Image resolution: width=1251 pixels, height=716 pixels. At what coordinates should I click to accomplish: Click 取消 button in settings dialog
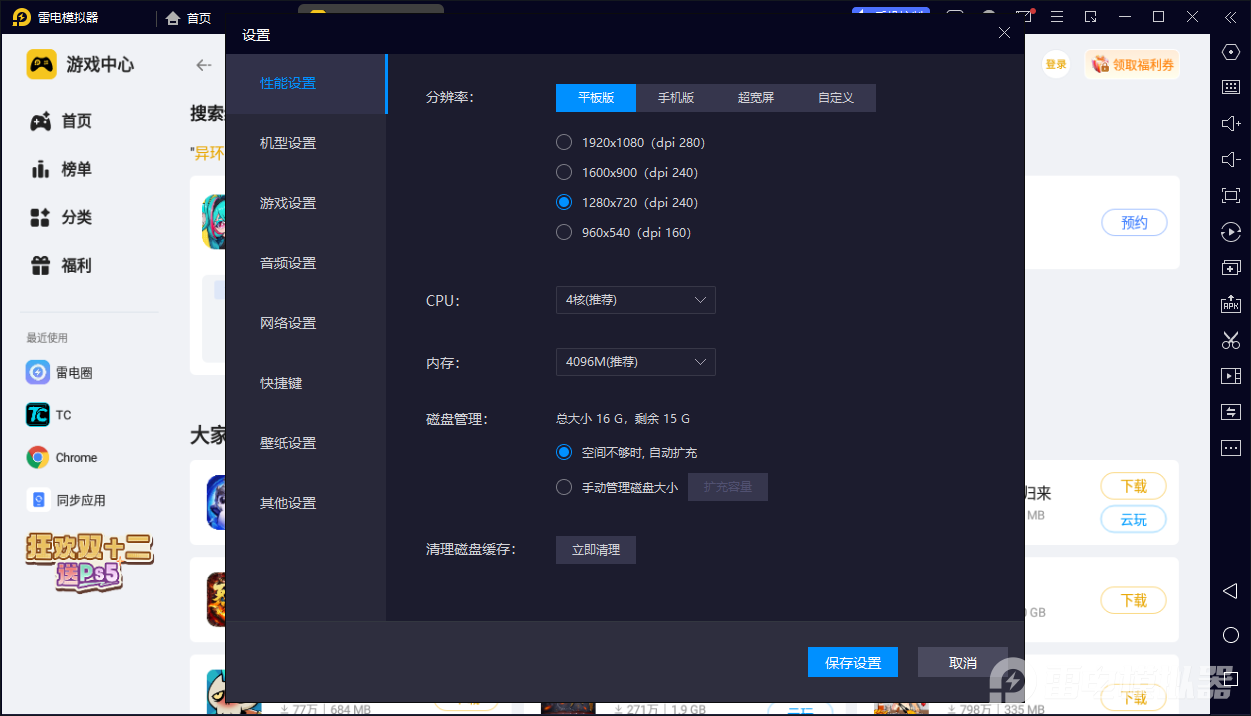tap(963, 663)
